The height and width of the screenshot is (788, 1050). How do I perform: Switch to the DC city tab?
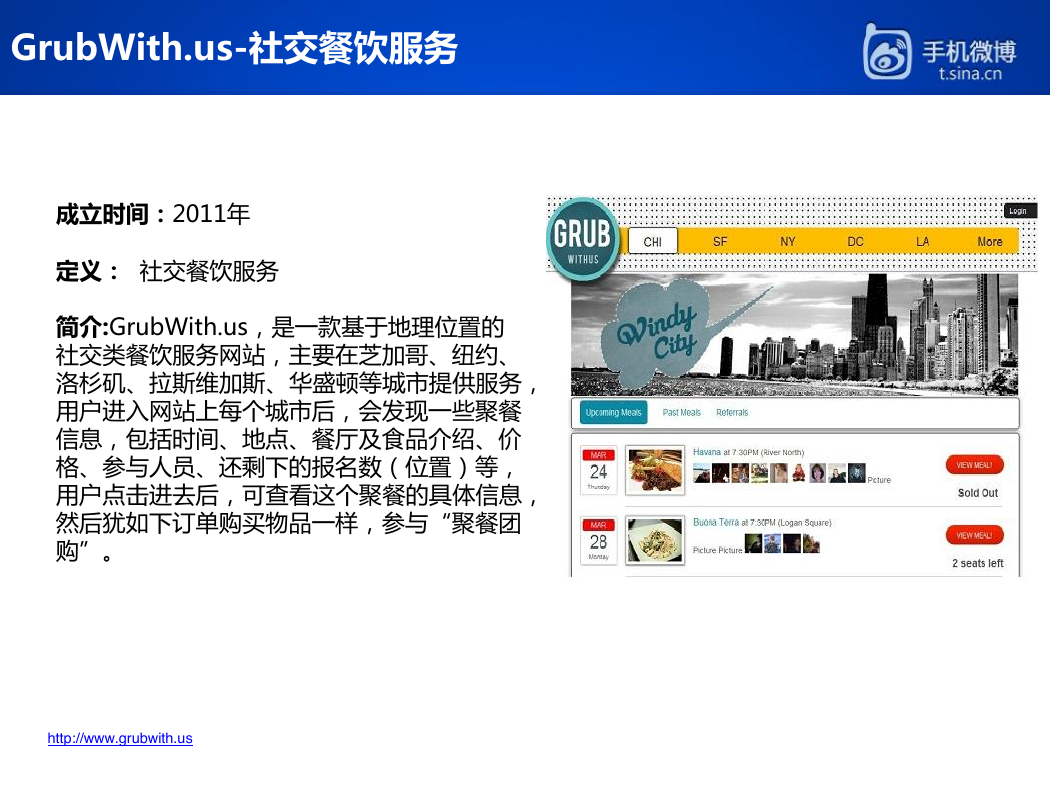[x=855, y=242]
